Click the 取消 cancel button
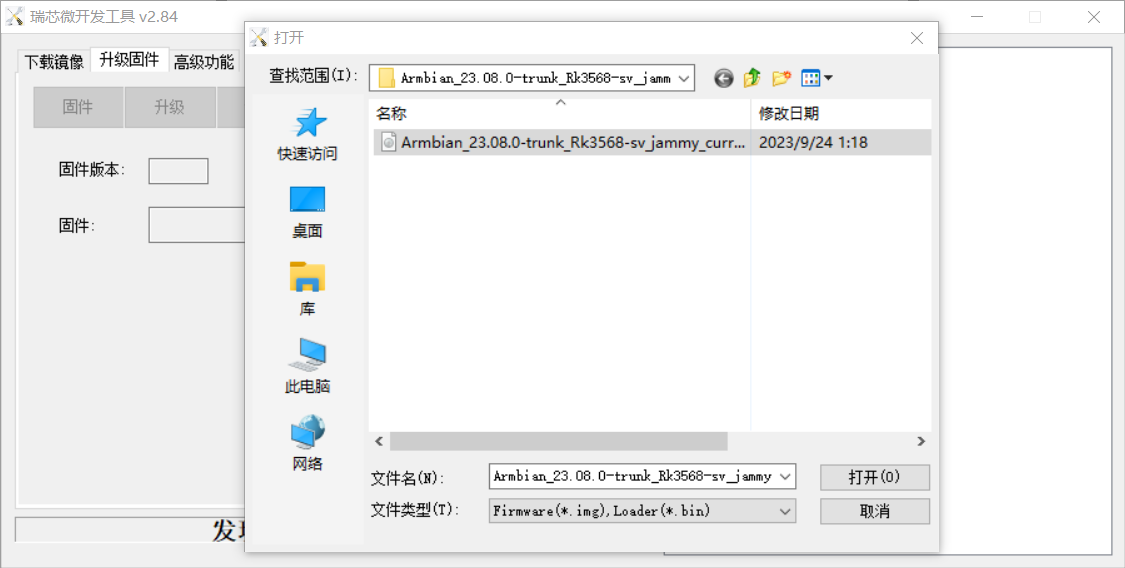Viewport: 1125px width, 568px height. [875, 511]
